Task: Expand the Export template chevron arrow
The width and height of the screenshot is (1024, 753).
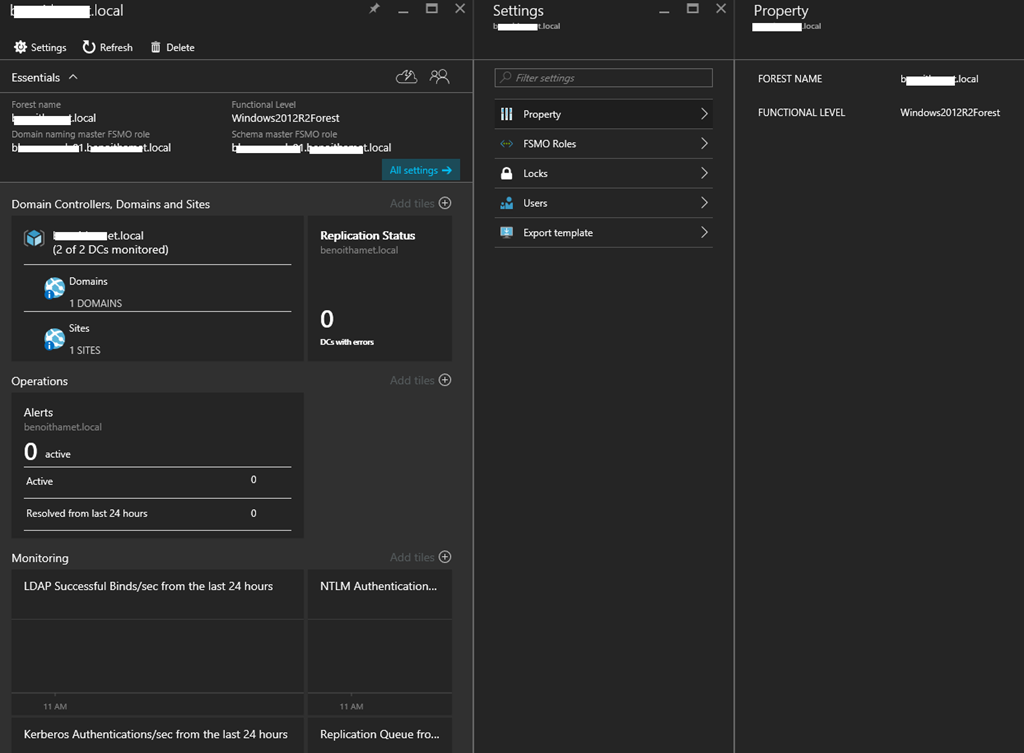Action: coord(704,233)
